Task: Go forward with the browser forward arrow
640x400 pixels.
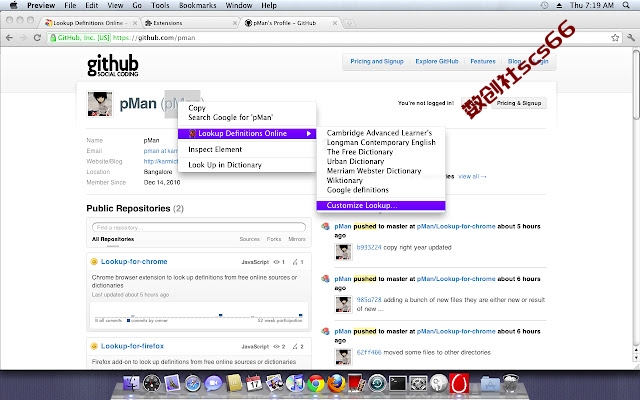Action: (x=23, y=38)
